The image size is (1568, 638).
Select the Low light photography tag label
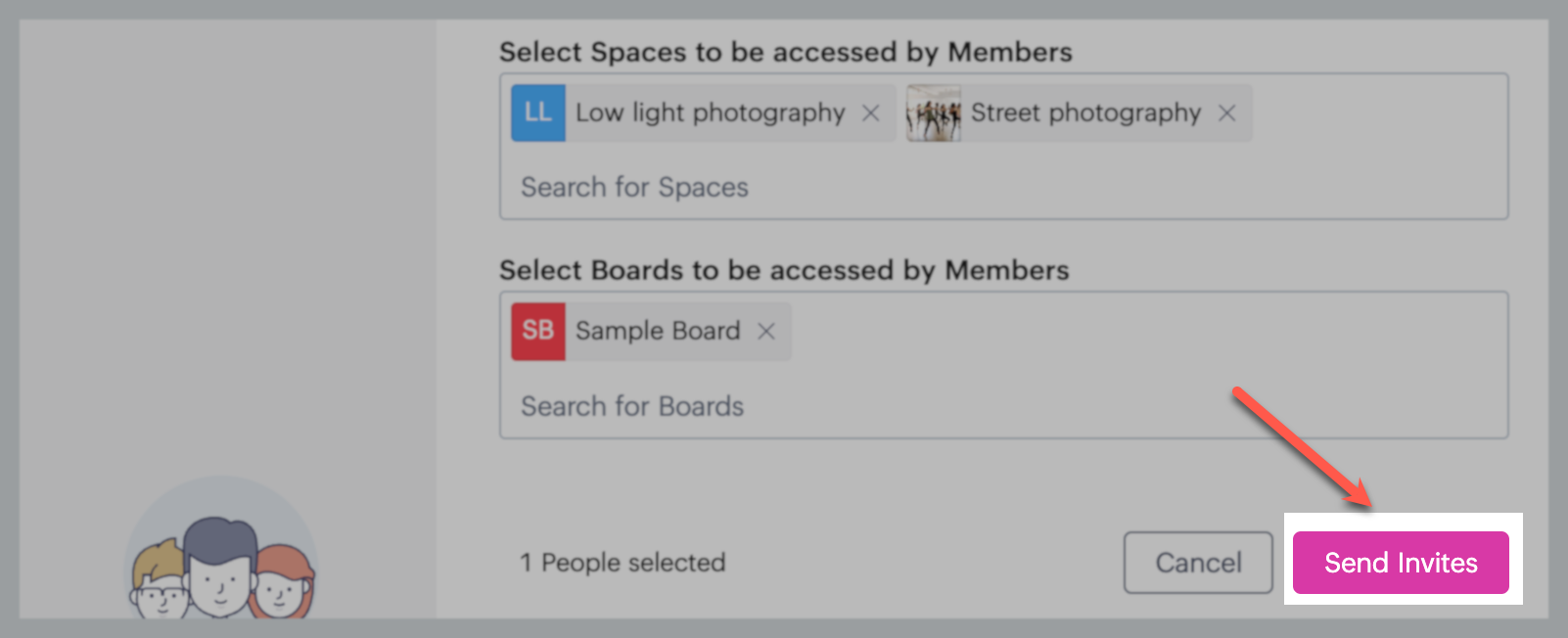tap(710, 114)
